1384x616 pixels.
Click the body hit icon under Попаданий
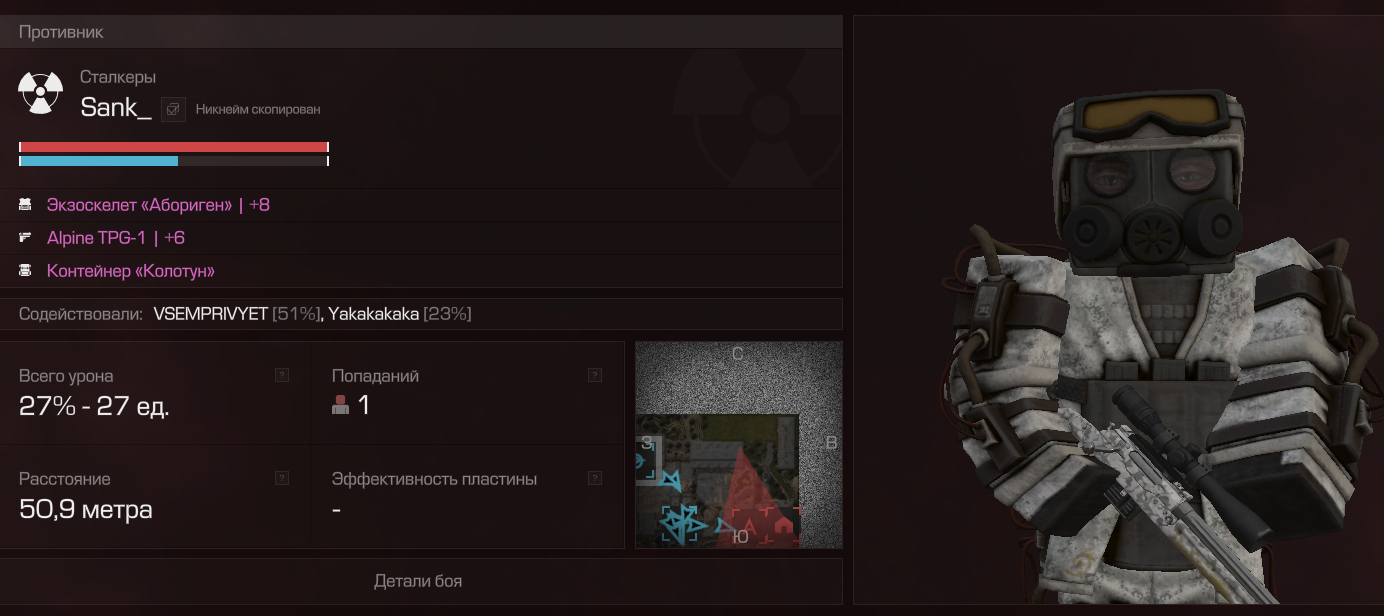click(x=340, y=405)
